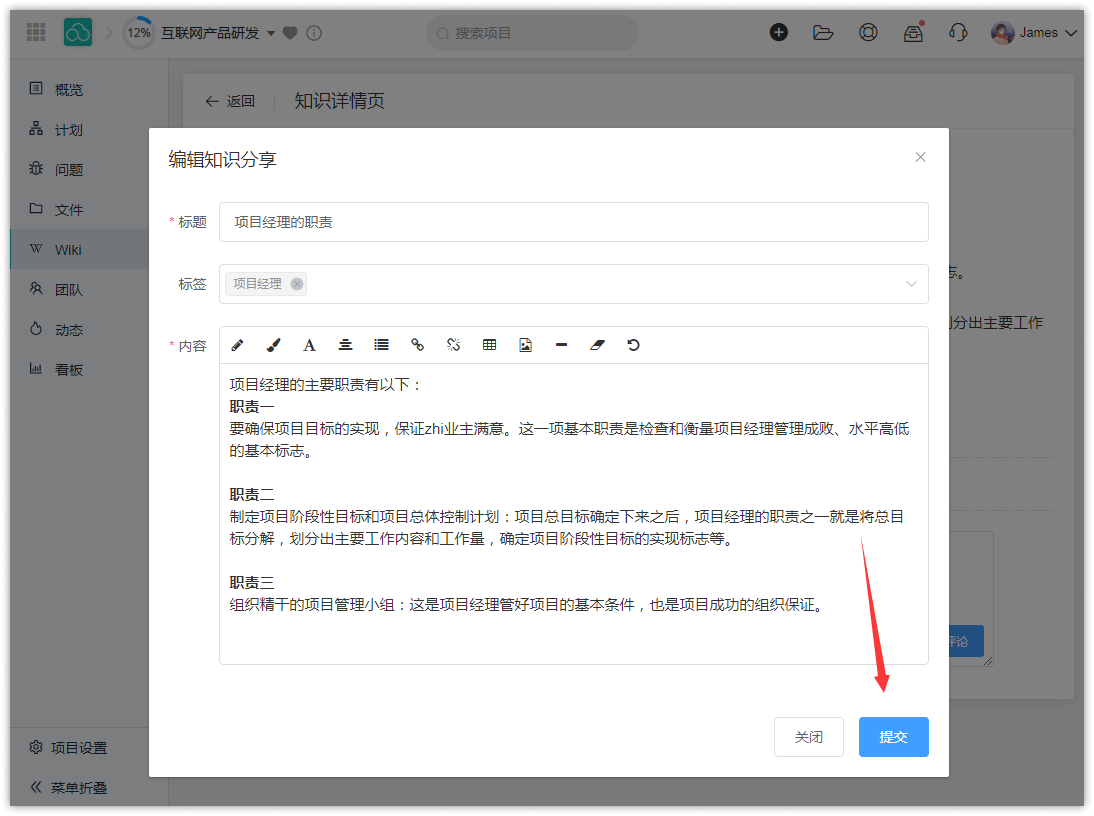Open the James user menu
This screenshot has width=1094, height=816.
pos(1034,33)
